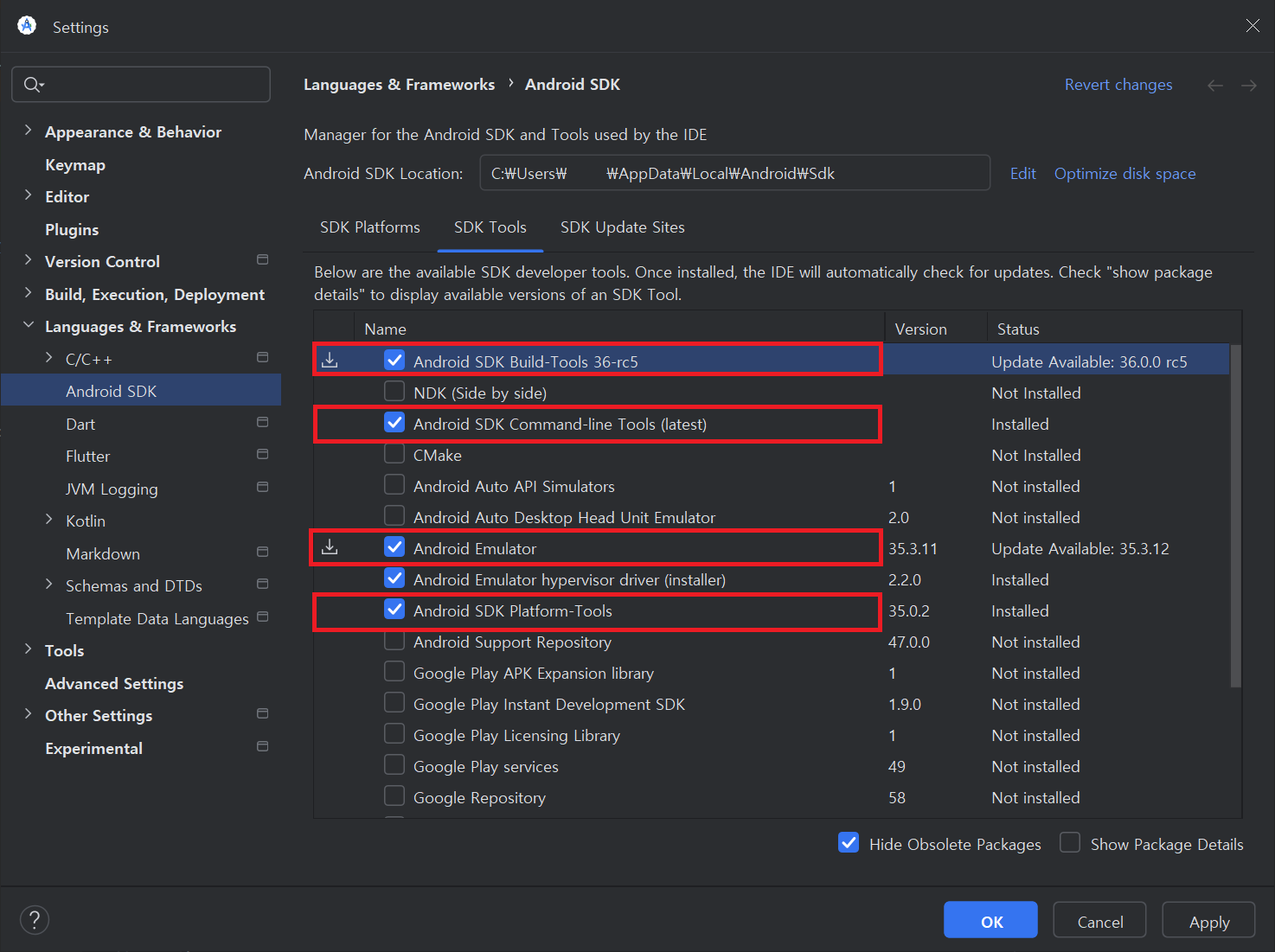This screenshot has width=1275, height=952.
Task: Navigate back with the left arrow icon
Action: (x=1215, y=85)
